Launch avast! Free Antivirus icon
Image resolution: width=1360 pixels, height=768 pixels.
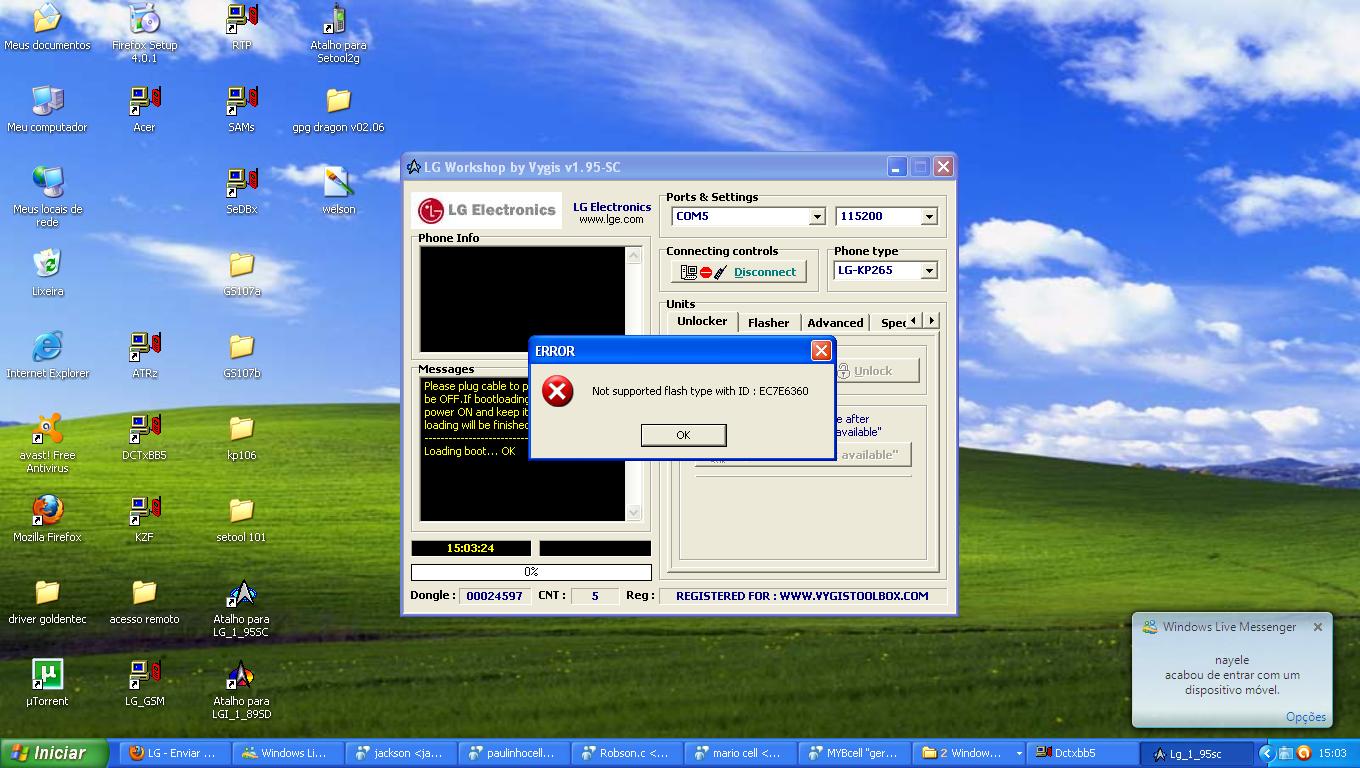coord(47,443)
